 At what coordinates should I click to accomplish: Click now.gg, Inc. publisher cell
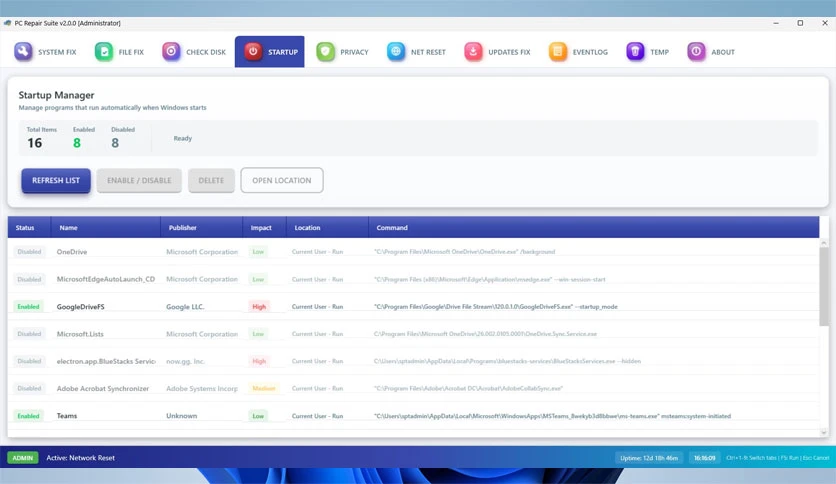(185, 361)
